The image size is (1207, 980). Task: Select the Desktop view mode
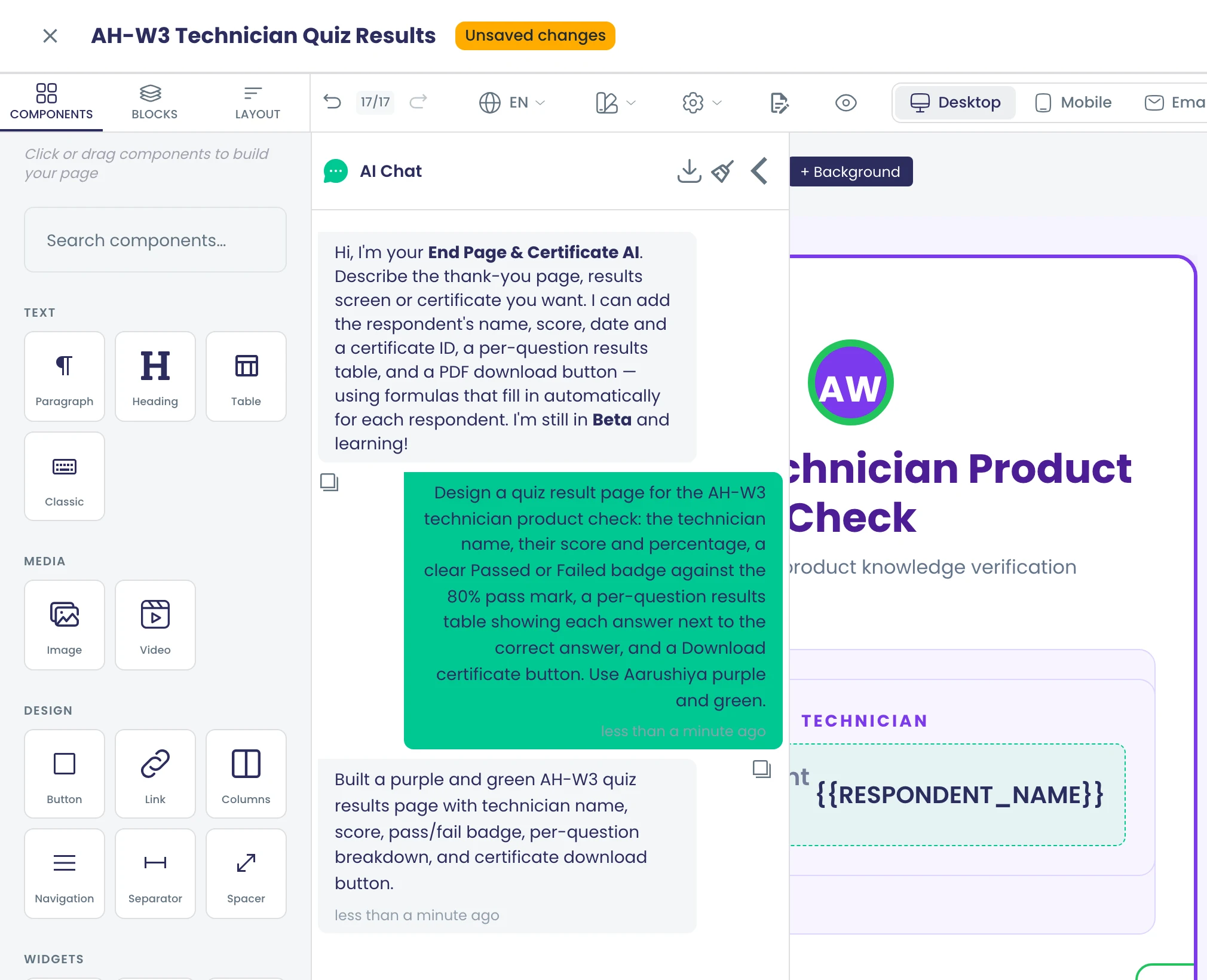(x=955, y=103)
